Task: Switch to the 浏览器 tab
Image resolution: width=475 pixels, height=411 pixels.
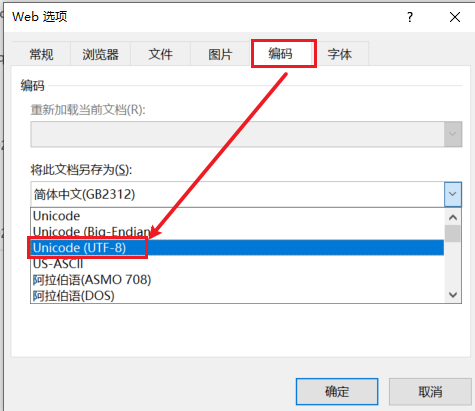Action: click(x=100, y=54)
